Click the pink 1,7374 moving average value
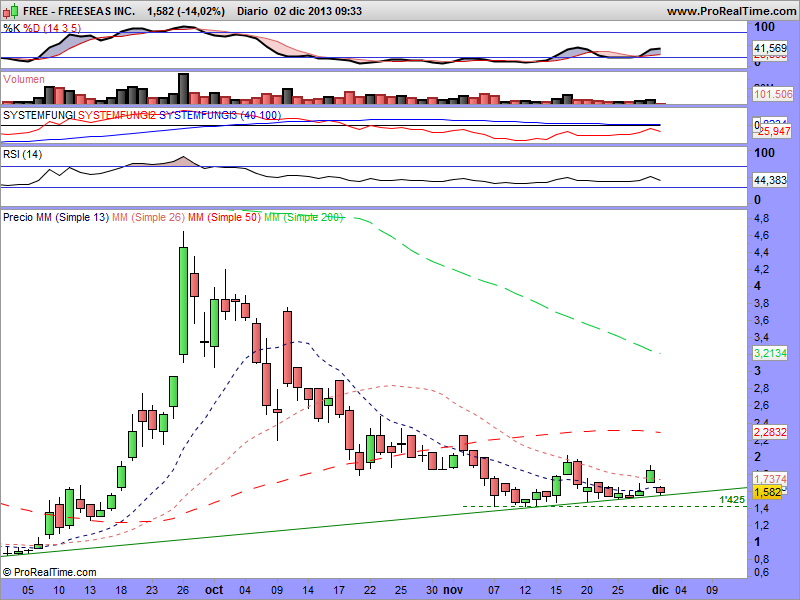 coord(770,479)
